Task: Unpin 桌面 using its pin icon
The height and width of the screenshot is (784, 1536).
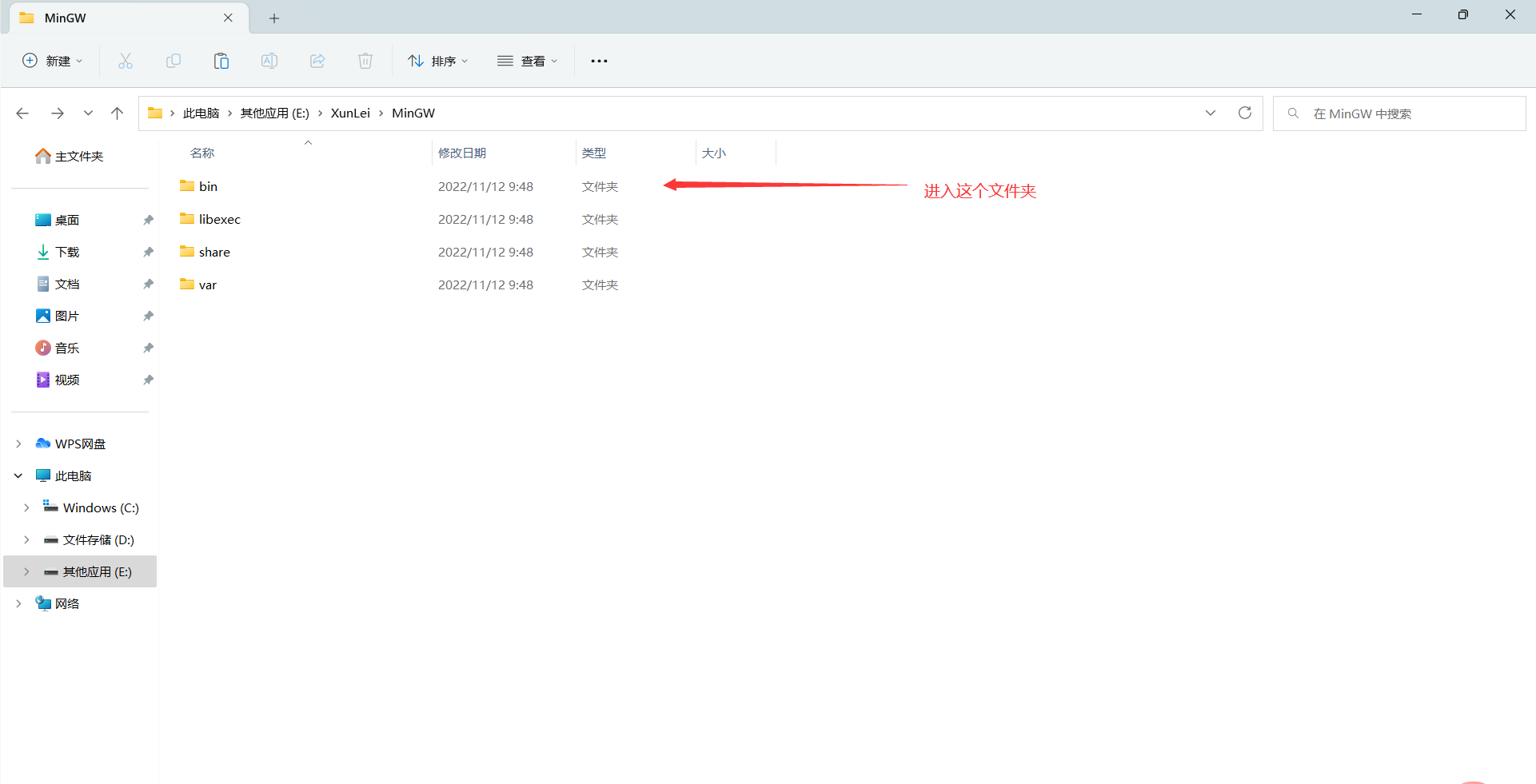Action: (148, 220)
